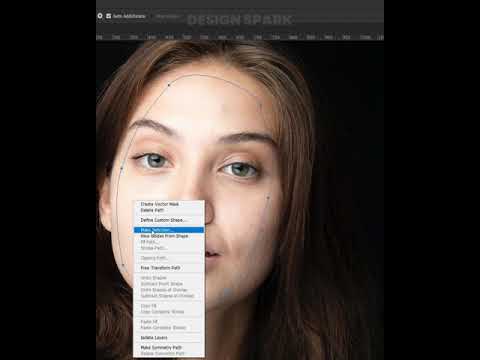Open the pen options gear icon
The width and height of the screenshot is (480, 360).
coord(100,16)
